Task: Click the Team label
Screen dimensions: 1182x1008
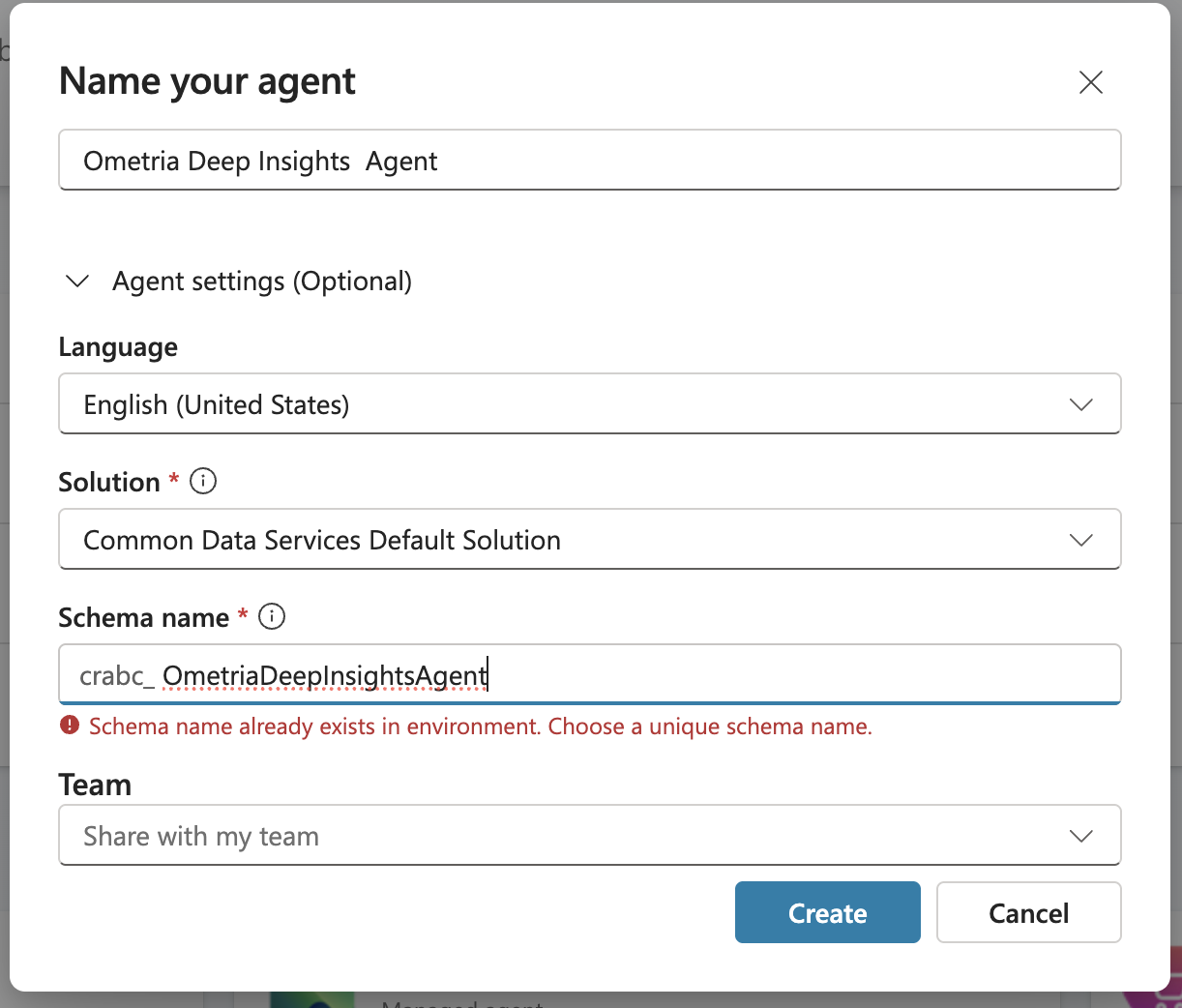Action: (95, 785)
